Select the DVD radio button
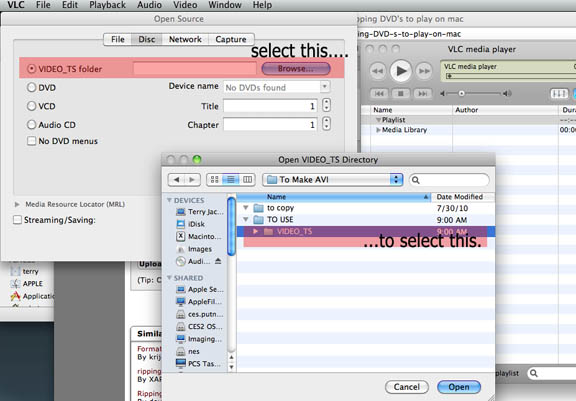The width and height of the screenshot is (576, 401). (32, 87)
